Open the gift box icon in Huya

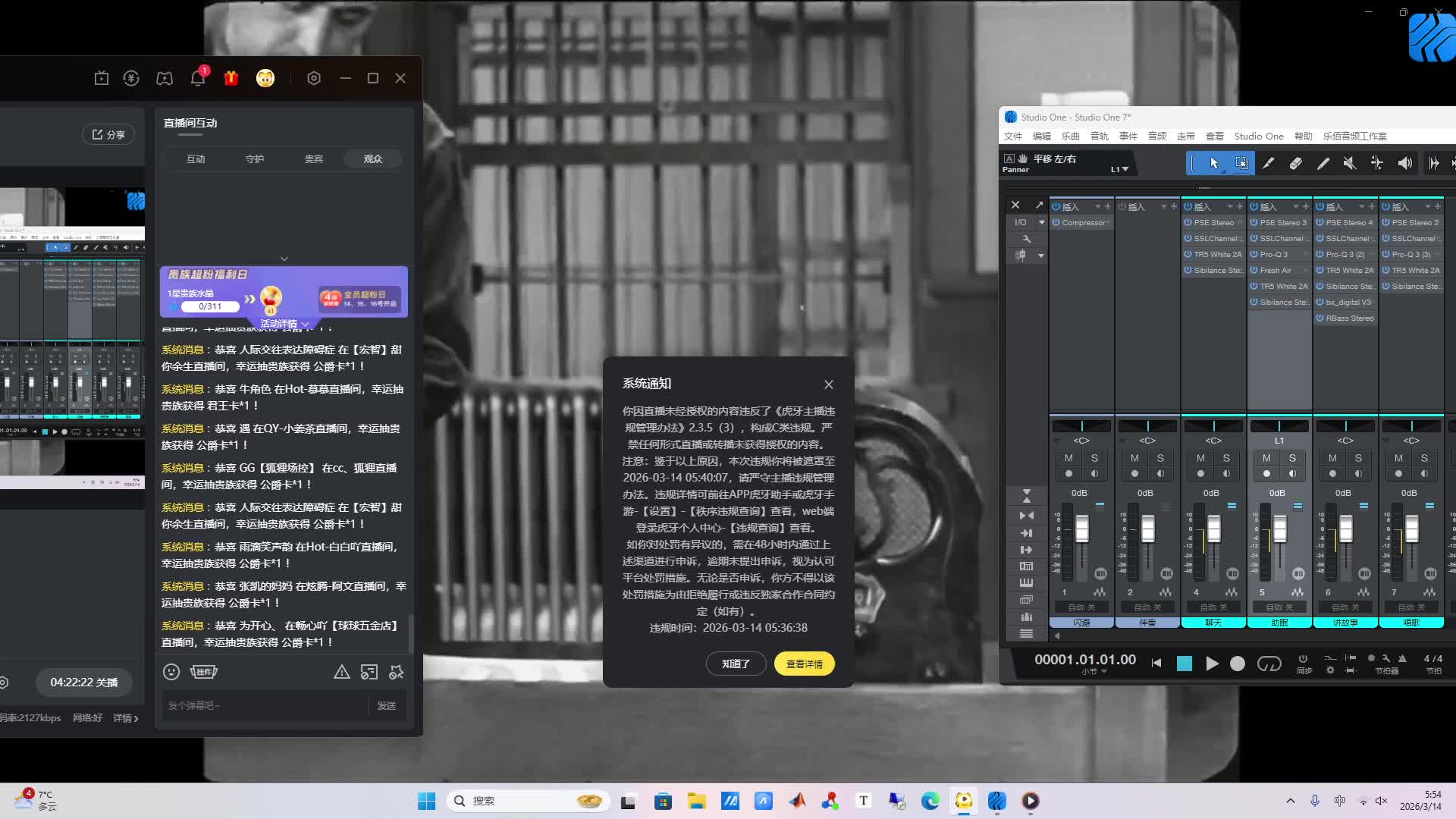(x=231, y=78)
